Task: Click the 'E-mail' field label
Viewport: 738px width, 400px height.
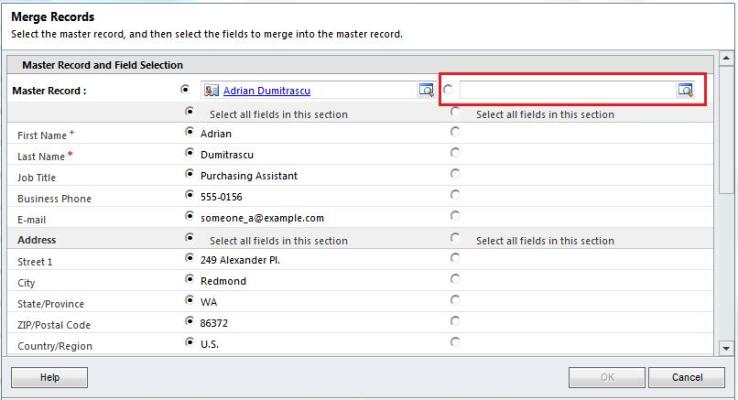Action: tap(32, 220)
